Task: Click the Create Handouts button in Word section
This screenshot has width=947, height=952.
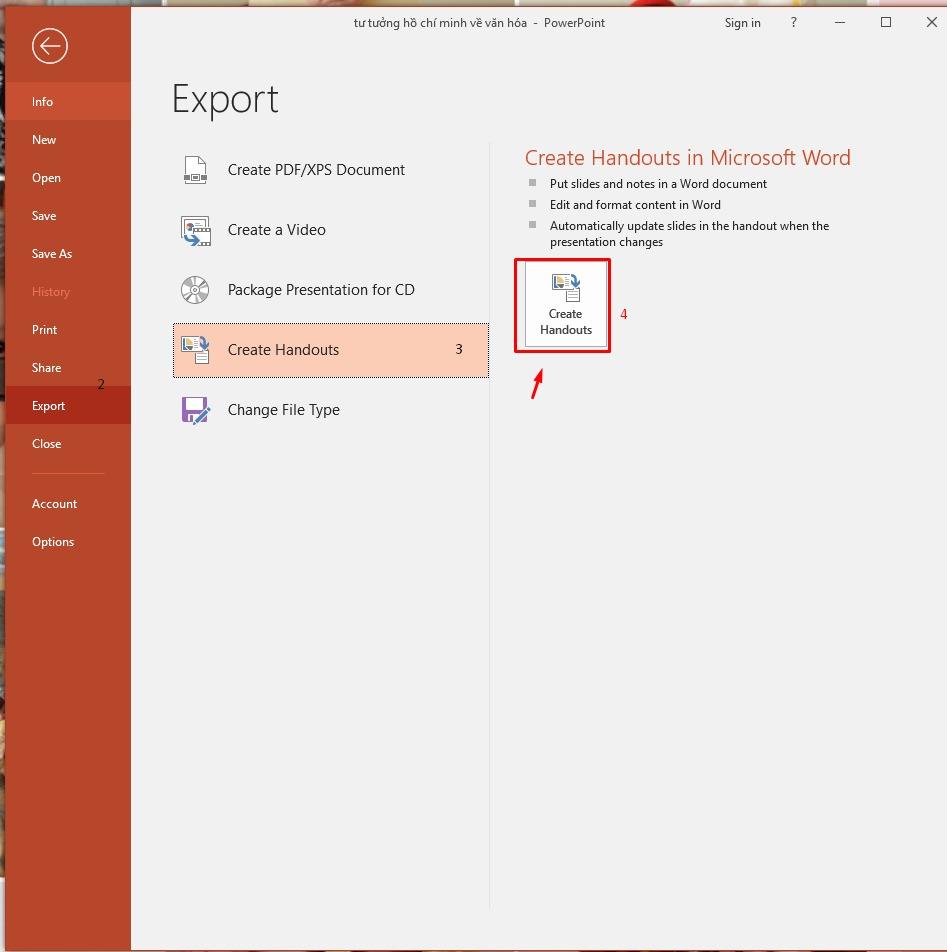Action: [x=564, y=303]
